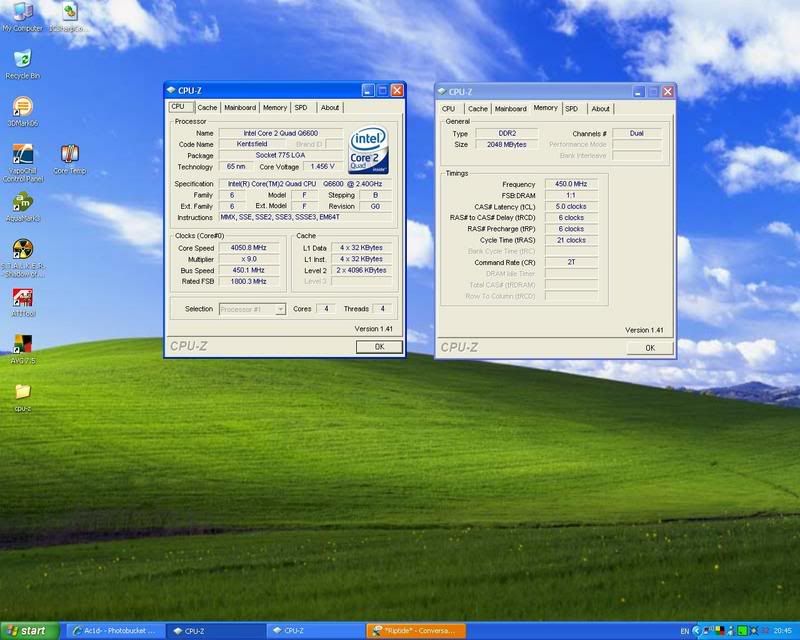The height and width of the screenshot is (640, 800).
Task: Open About tab in left CPU-Z window
Action: (330, 108)
